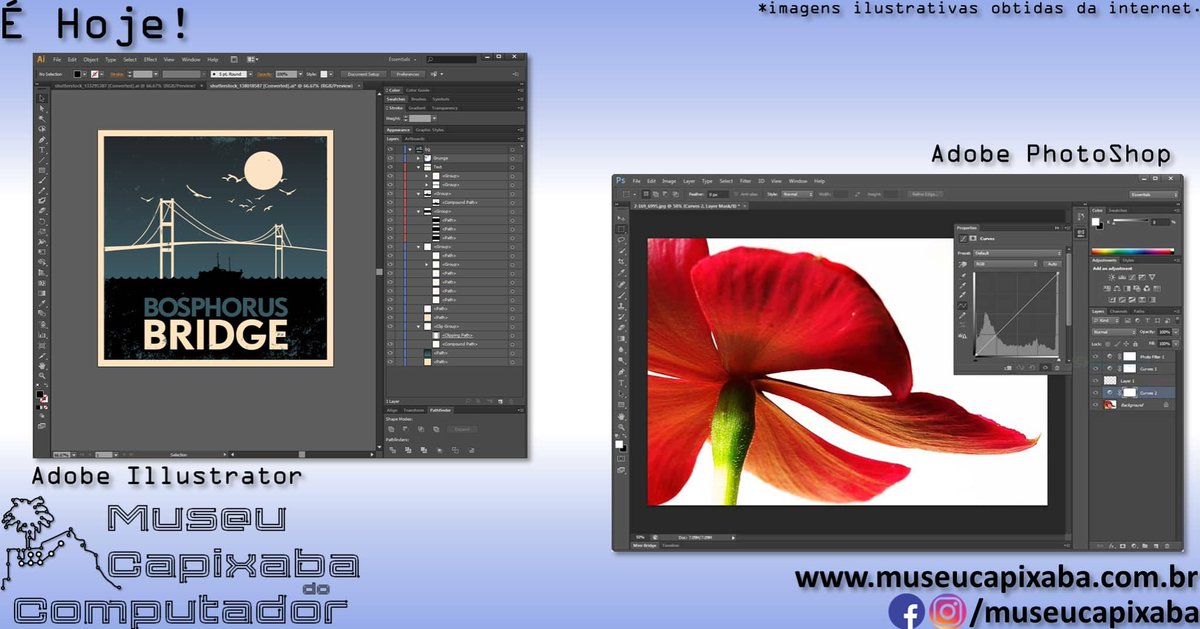Select the Rectangular Marquee tool in Photoshop
Viewport: 1200px width, 629px height.
tap(621, 229)
